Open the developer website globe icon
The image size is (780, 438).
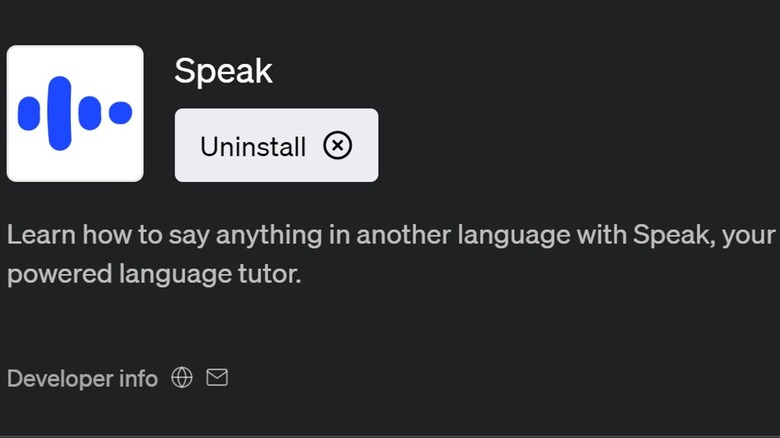coord(182,378)
